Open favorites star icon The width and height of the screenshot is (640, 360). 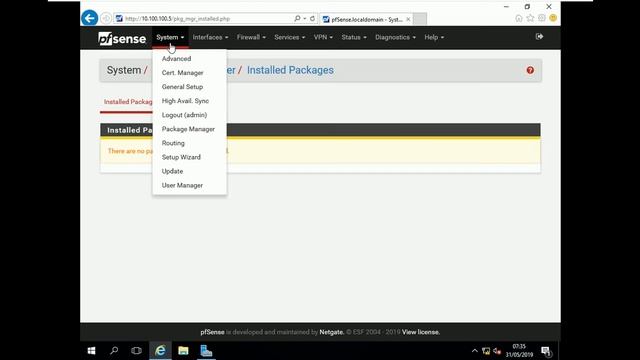[x=530, y=18]
